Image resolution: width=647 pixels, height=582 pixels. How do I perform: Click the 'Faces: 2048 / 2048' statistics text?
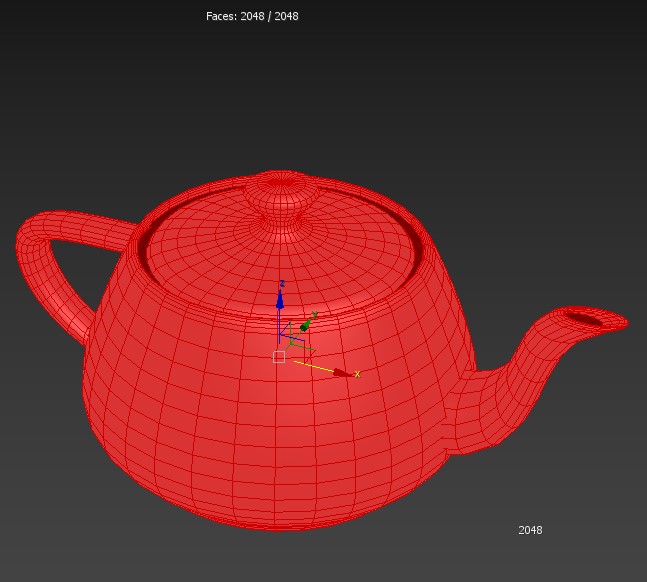(x=252, y=16)
